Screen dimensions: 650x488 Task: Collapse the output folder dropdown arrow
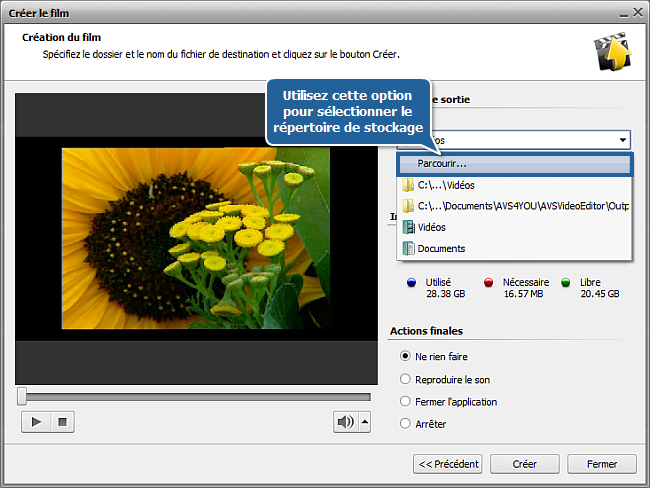click(x=622, y=141)
